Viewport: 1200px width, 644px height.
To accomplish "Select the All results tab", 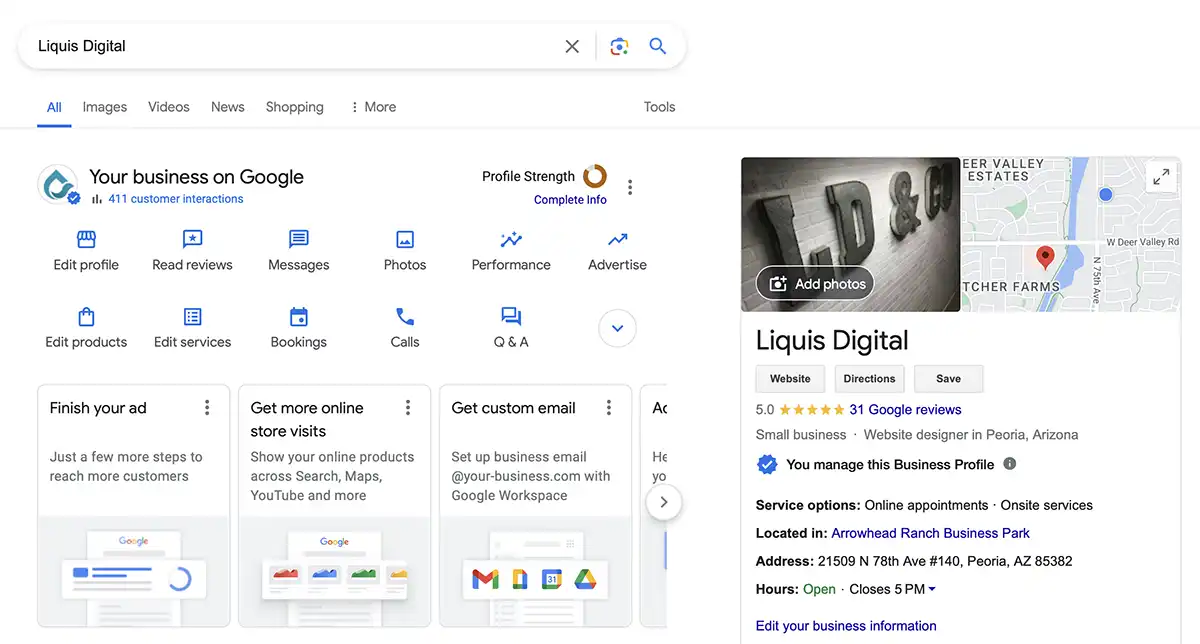I will [x=54, y=107].
